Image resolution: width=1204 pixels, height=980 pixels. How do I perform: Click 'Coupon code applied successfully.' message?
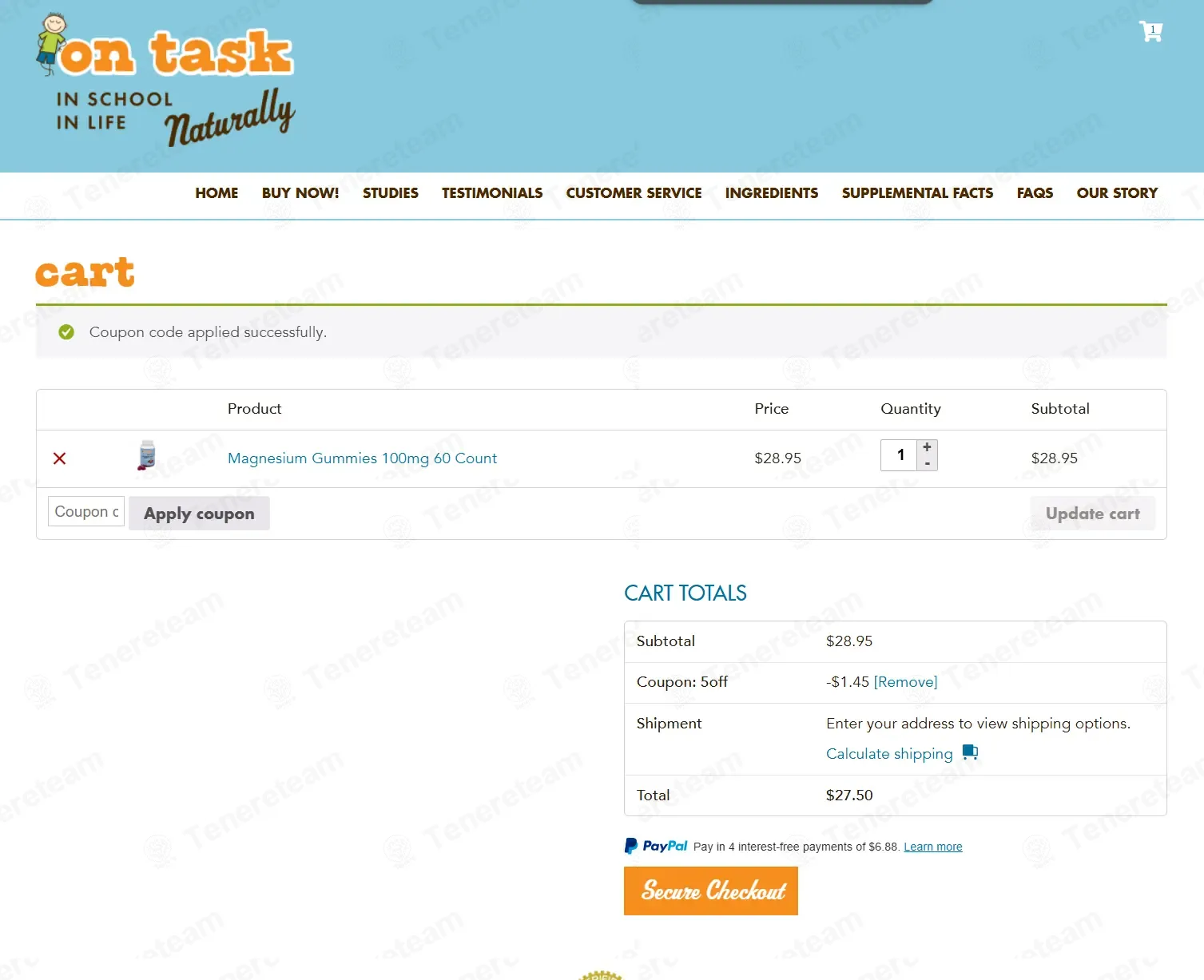point(208,332)
